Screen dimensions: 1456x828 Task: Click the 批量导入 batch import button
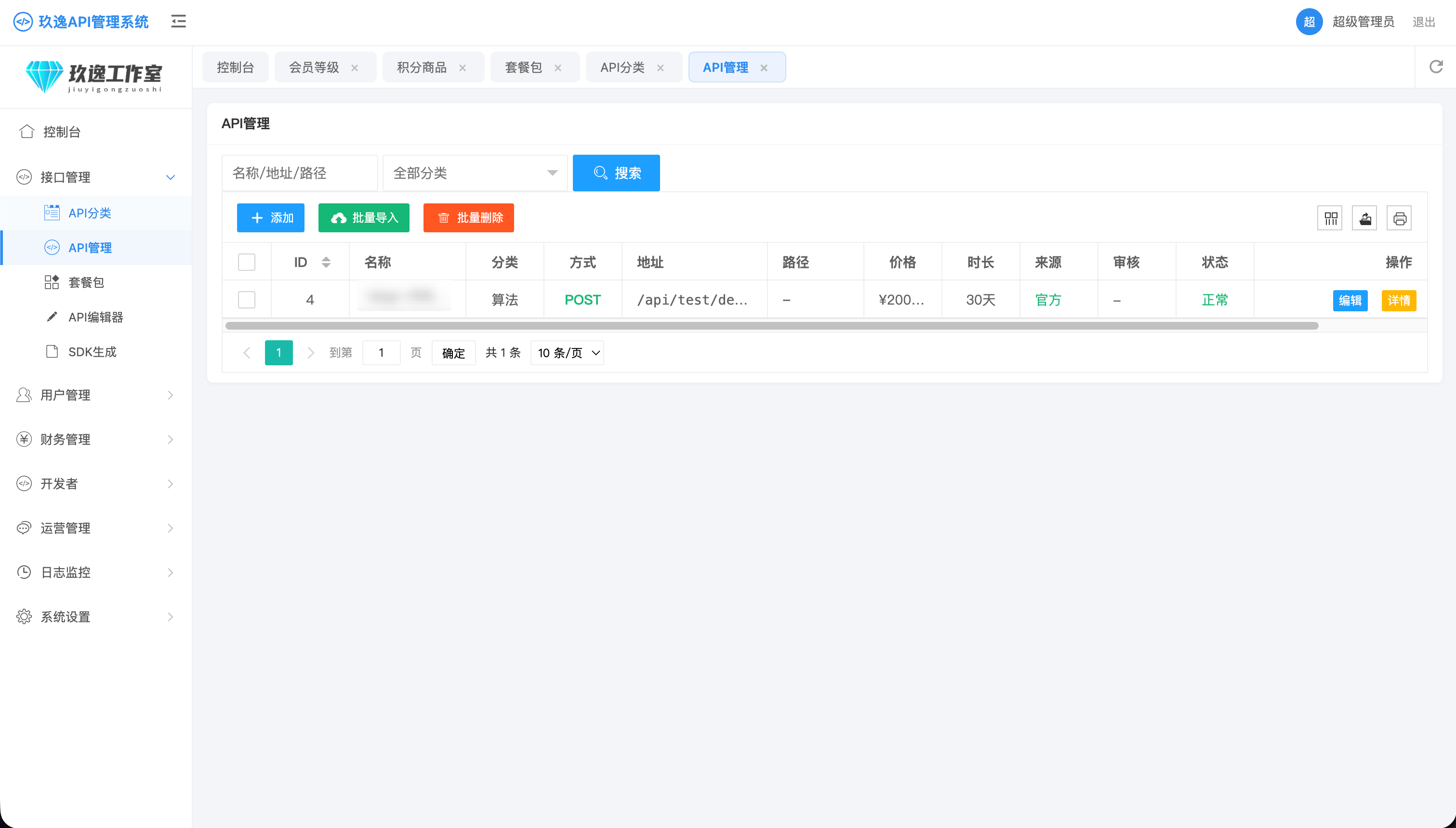[364, 218]
